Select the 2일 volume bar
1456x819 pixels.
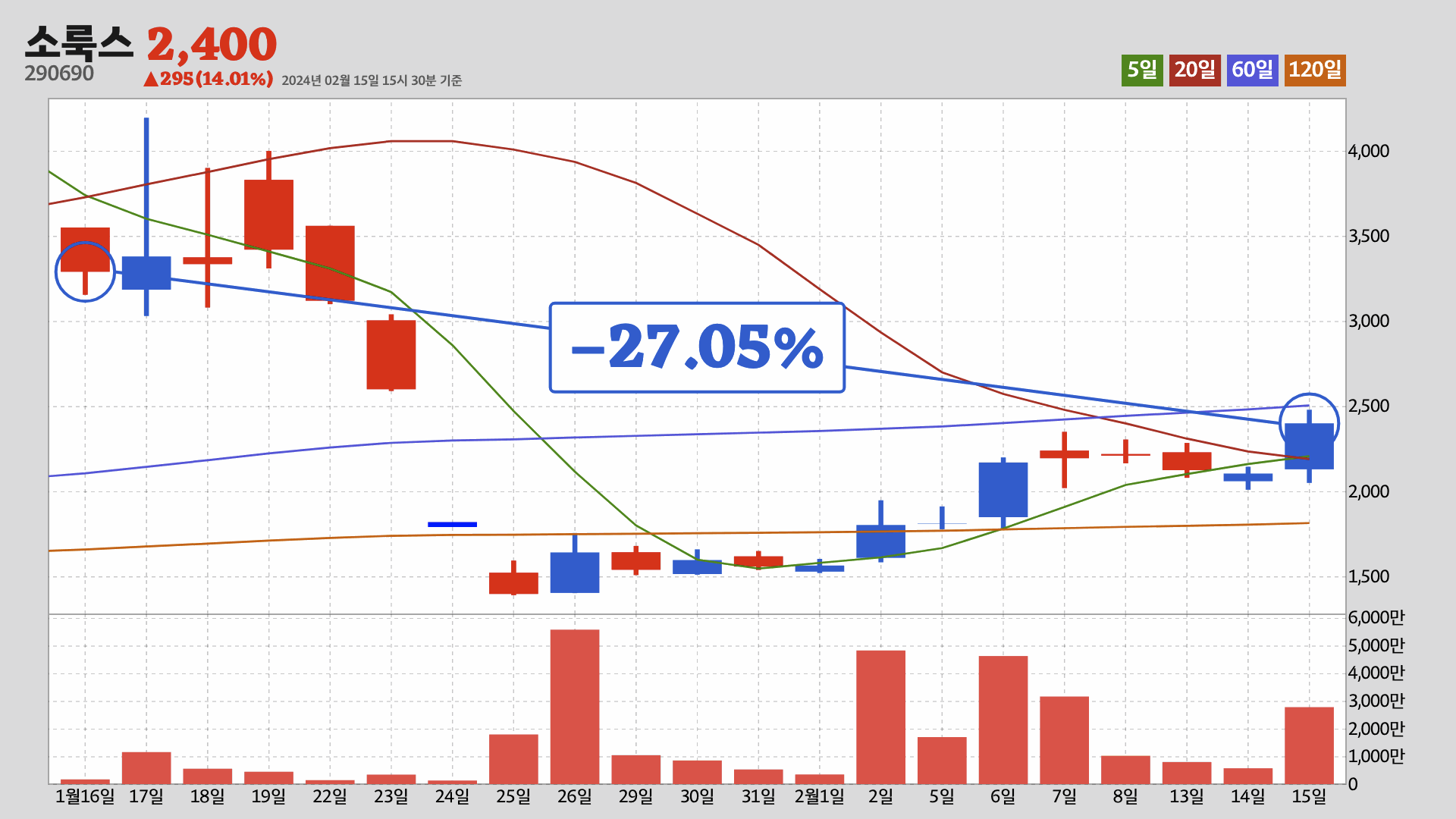tap(880, 717)
